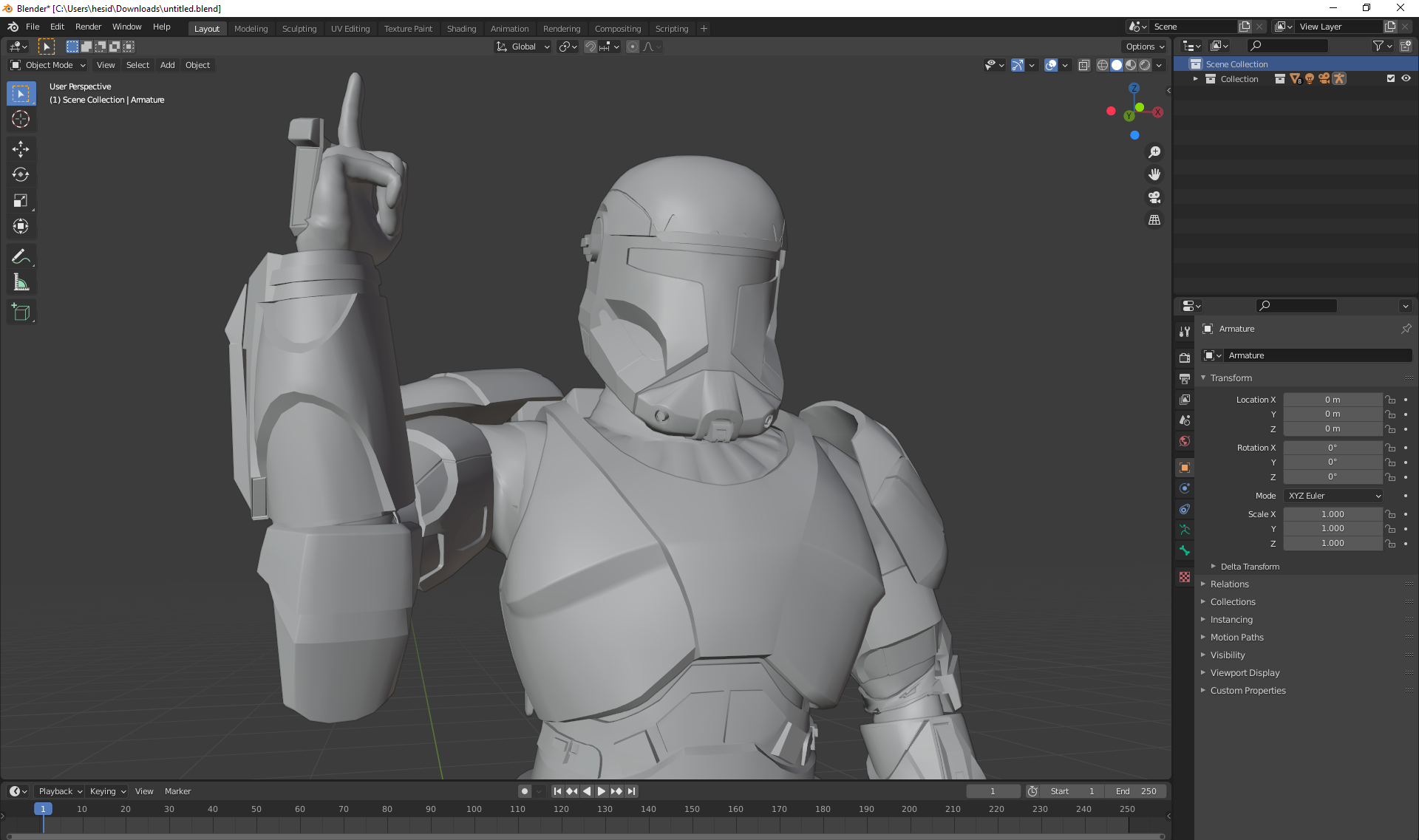Image resolution: width=1419 pixels, height=840 pixels.
Task: Expand the Delta Transform section
Action: (x=1250, y=567)
